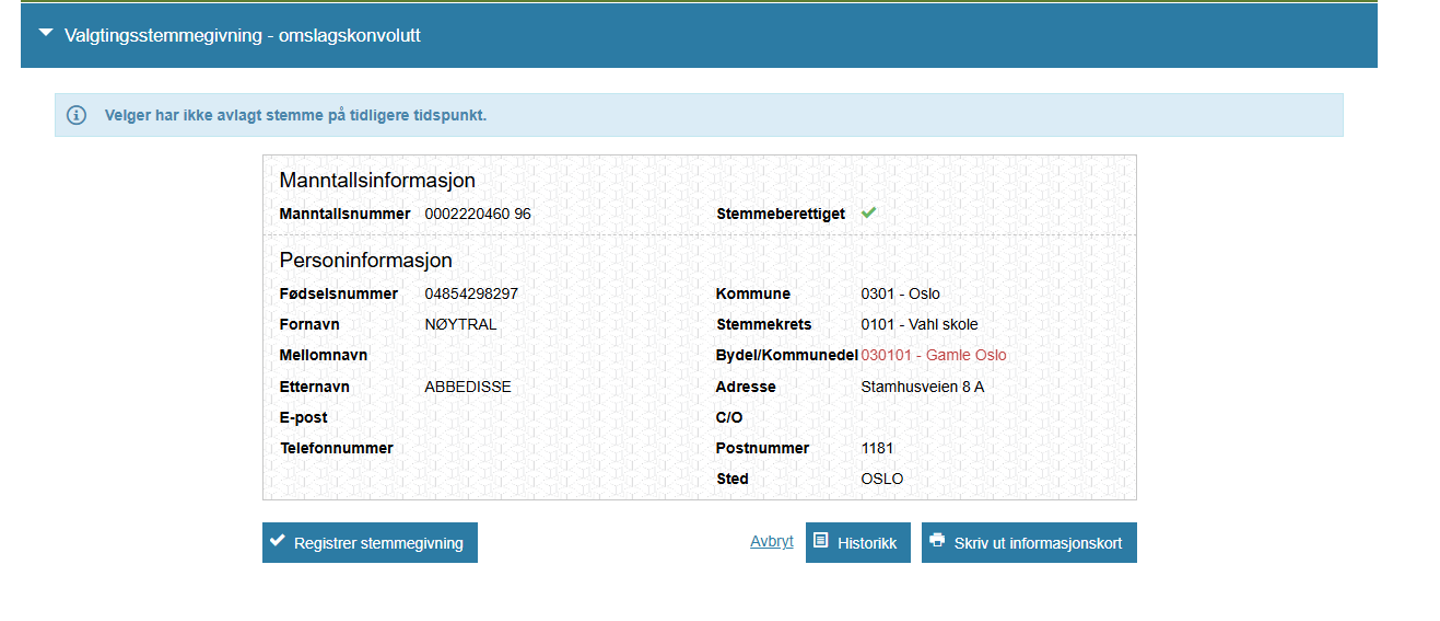
Task: Click the Kommune value 0301 - Oslo
Action: coord(900,293)
